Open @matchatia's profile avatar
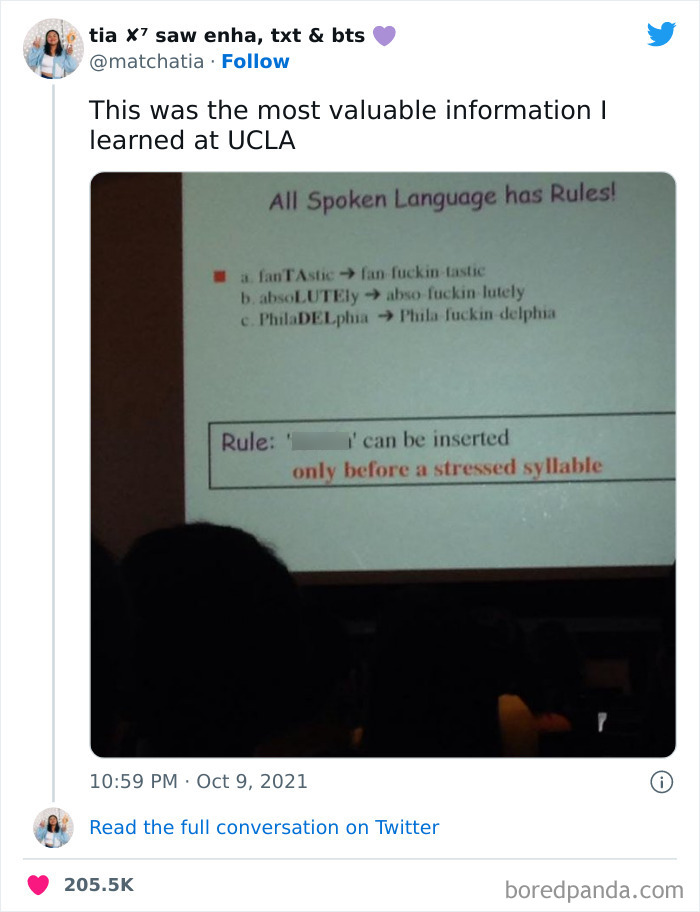The width and height of the screenshot is (700, 912). coord(53,46)
